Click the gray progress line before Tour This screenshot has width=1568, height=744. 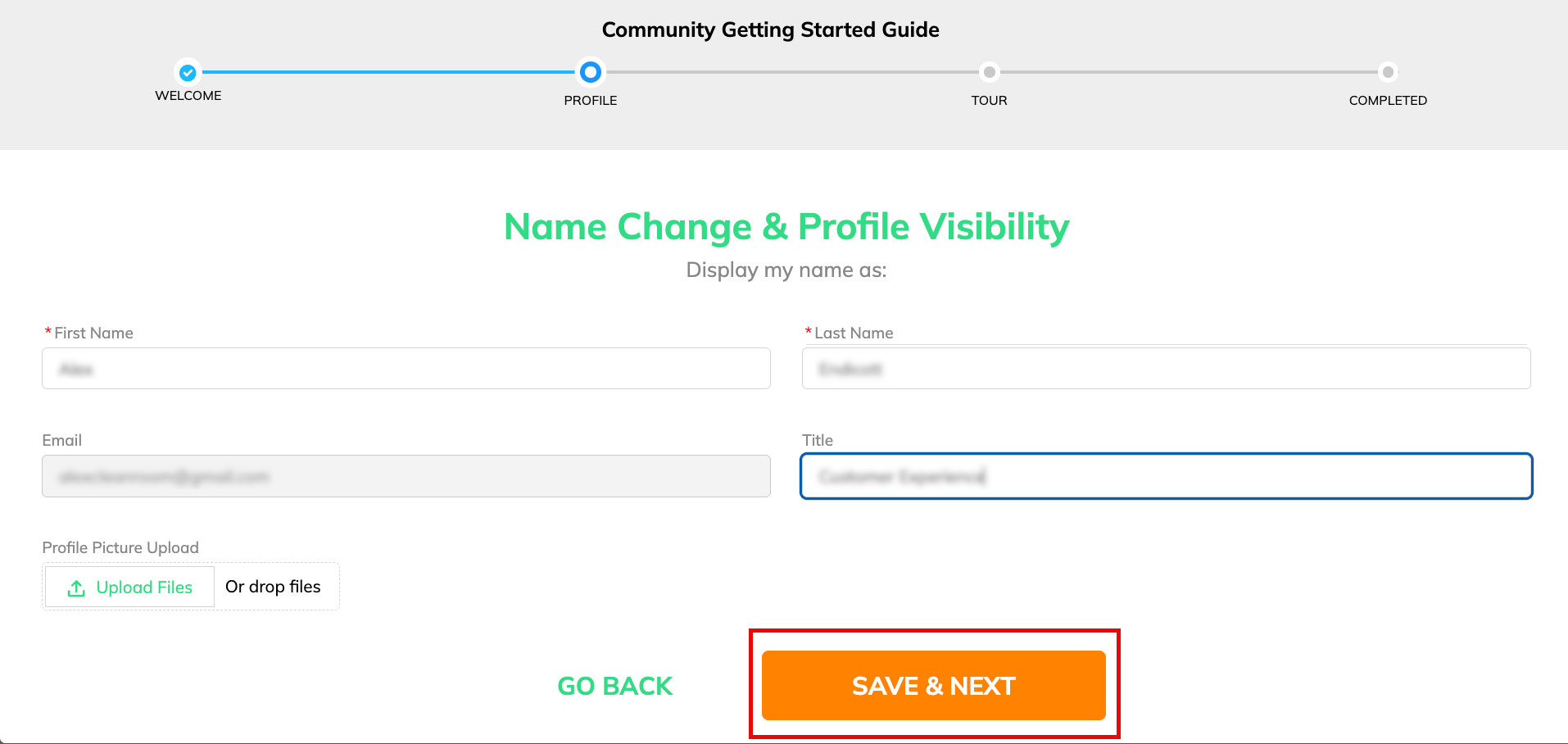(791, 72)
